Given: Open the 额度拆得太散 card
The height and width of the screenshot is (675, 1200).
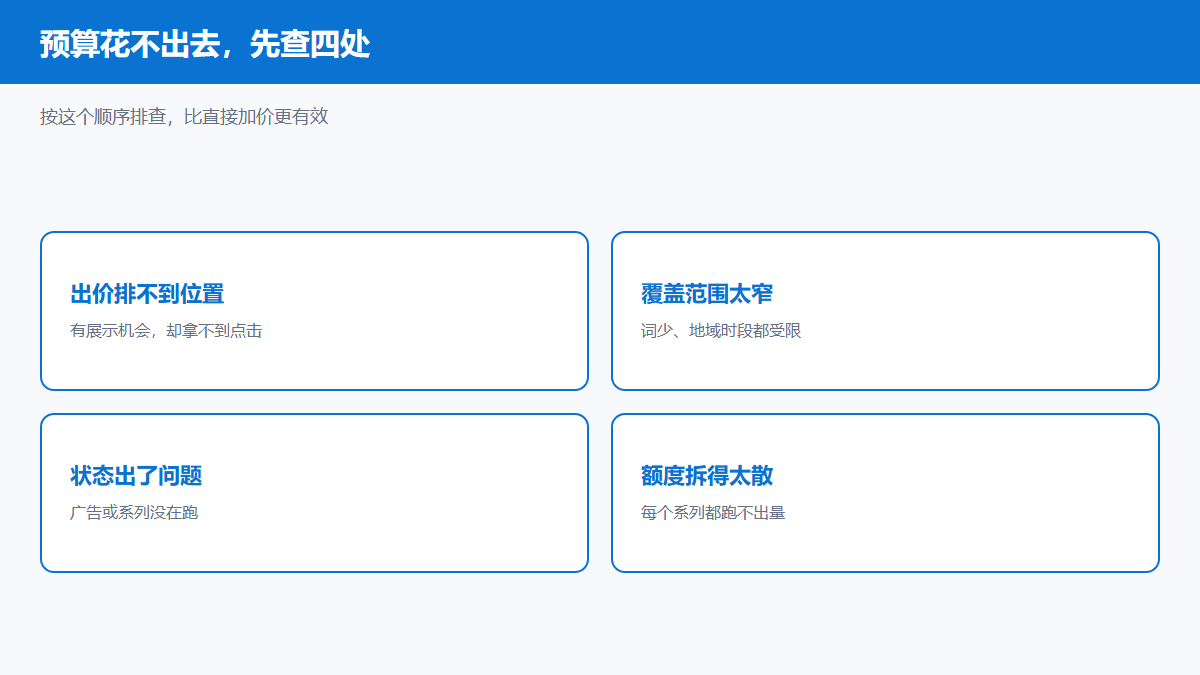Looking at the screenshot, I should click(x=885, y=493).
